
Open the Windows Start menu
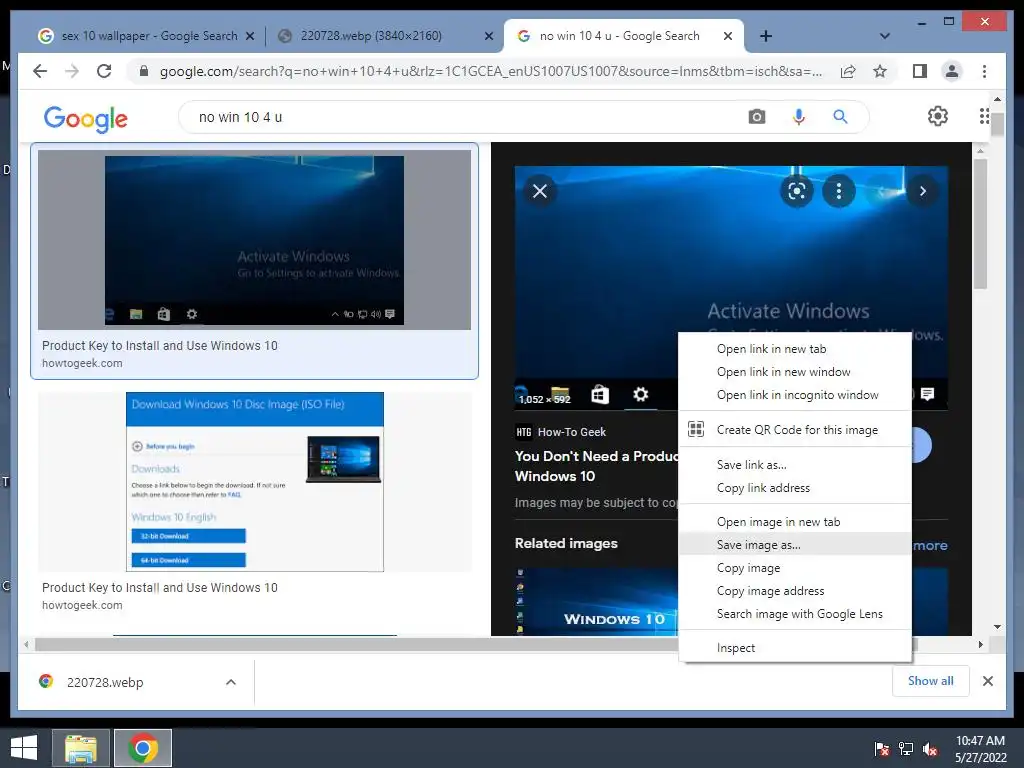[x=24, y=748]
